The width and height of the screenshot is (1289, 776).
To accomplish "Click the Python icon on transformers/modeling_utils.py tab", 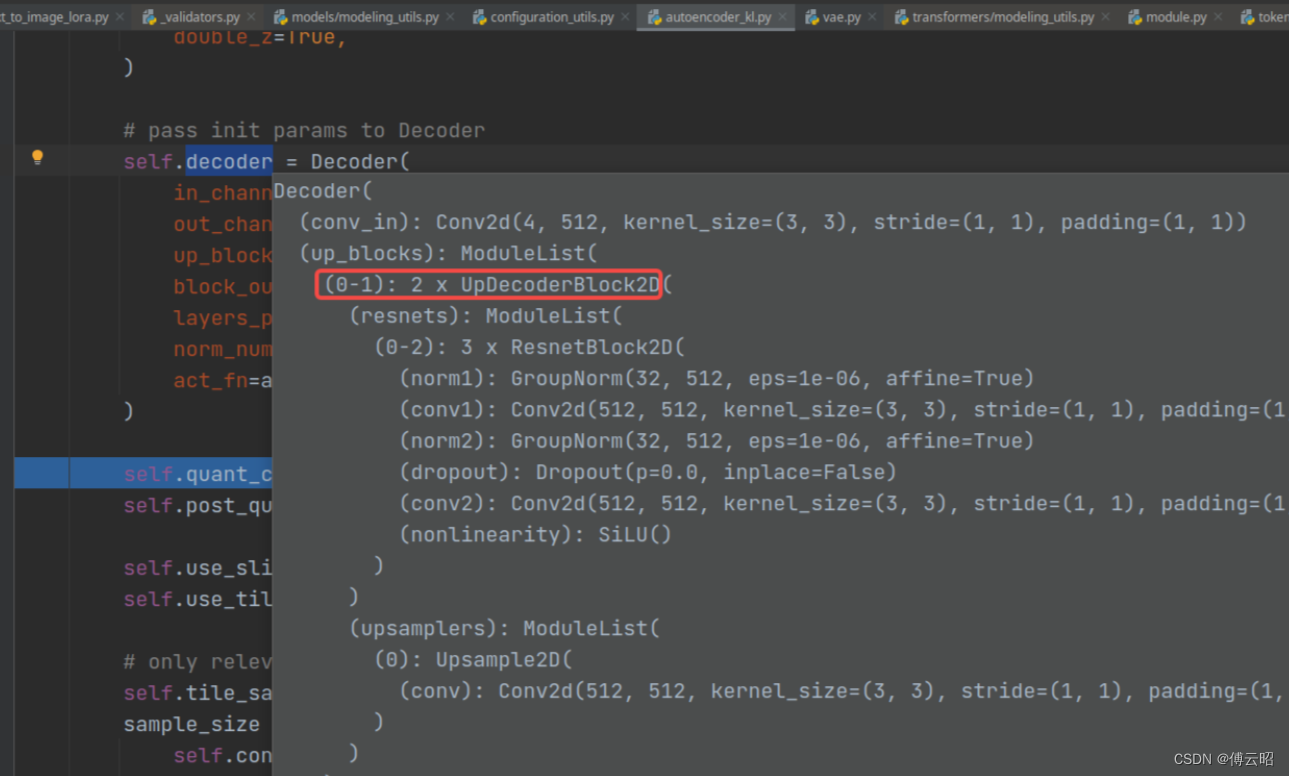I will [x=902, y=17].
